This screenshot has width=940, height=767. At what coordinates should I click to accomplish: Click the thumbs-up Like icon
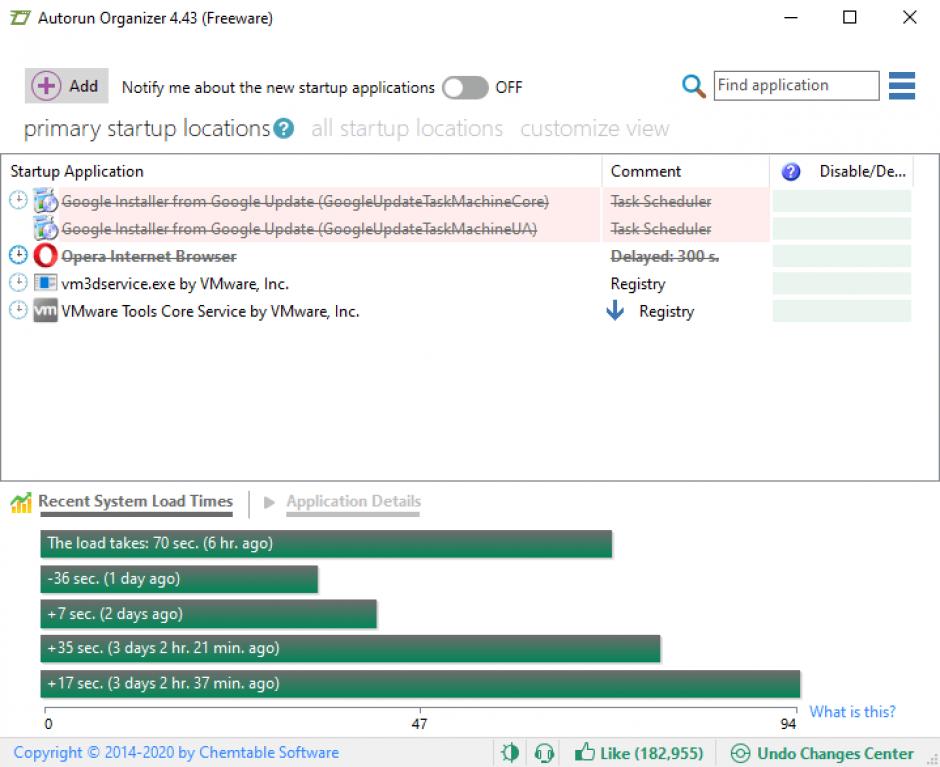tap(585, 752)
